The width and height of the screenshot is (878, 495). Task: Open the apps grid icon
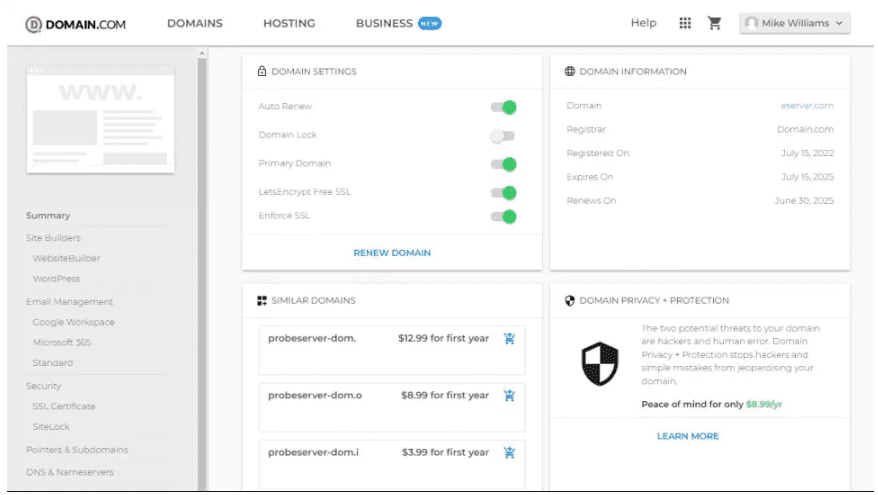(685, 23)
